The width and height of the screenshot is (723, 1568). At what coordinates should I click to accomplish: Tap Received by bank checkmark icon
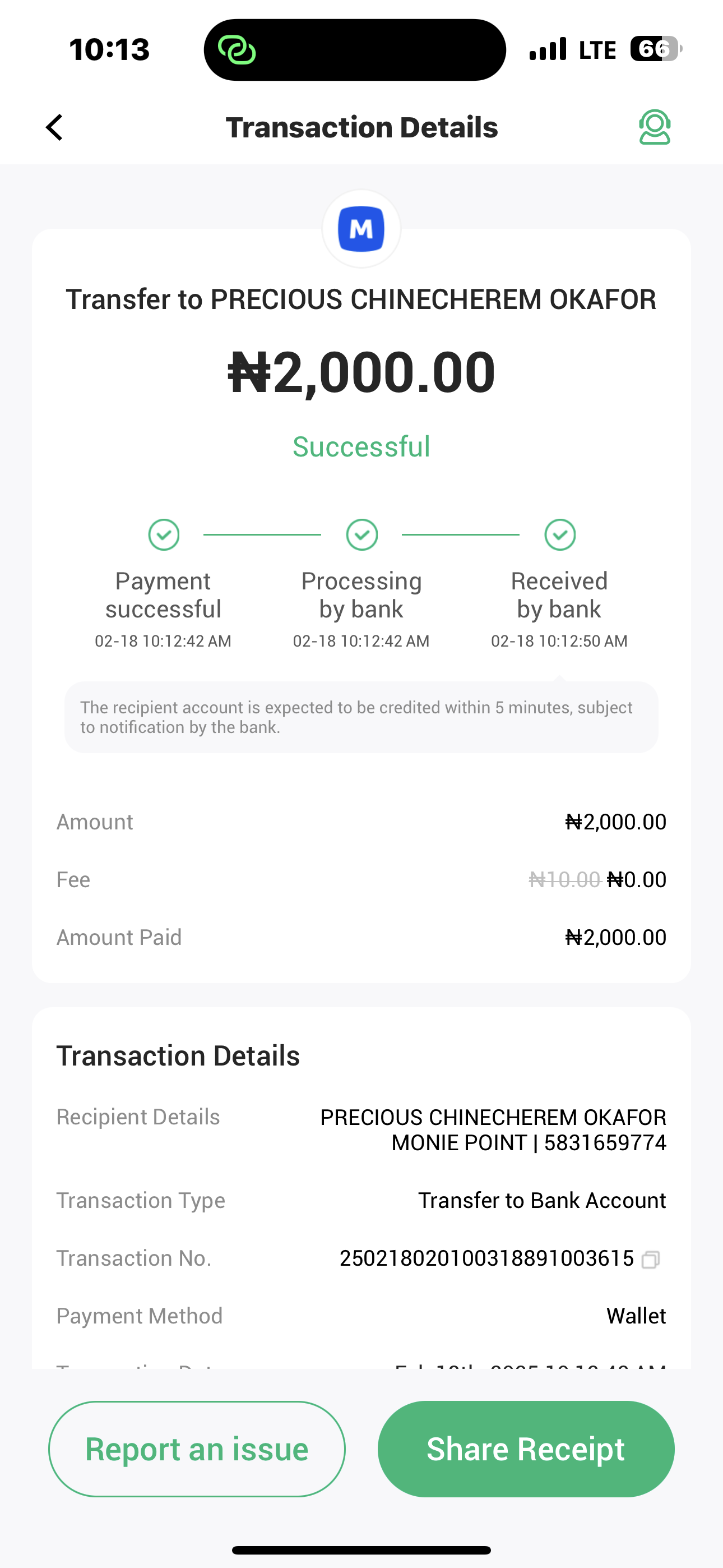tap(560, 534)
